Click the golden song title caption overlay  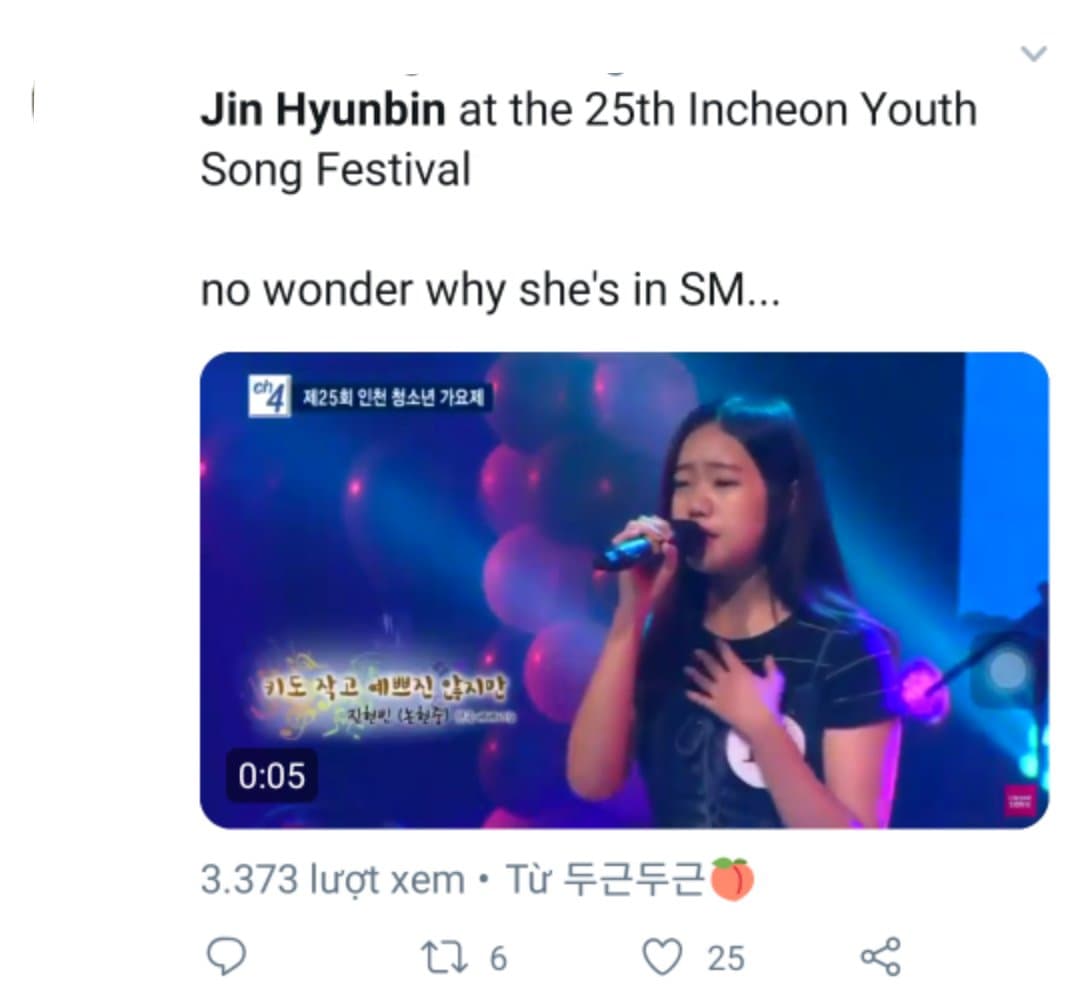[386, 694]
